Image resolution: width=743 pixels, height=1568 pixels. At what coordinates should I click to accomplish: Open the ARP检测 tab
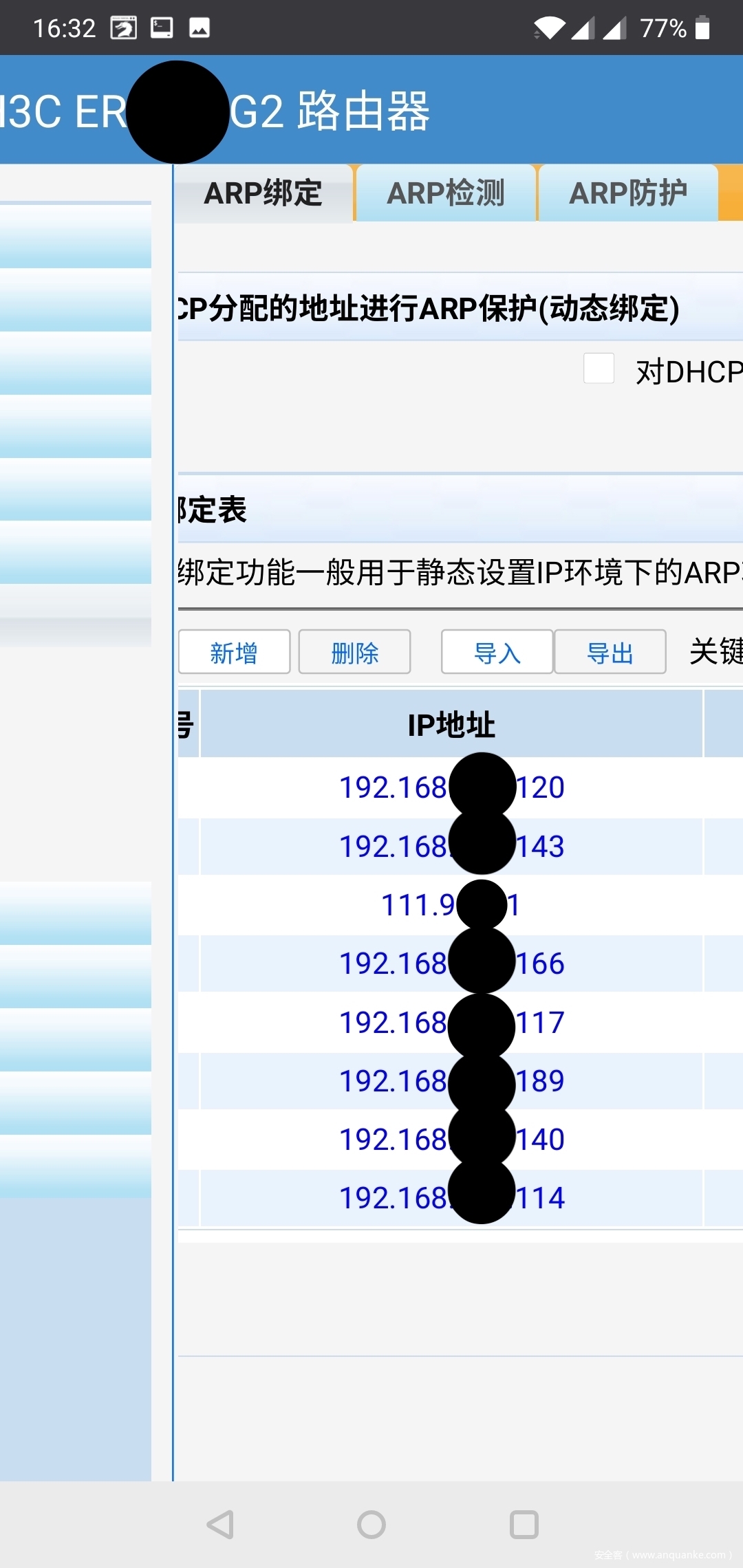[446, 193]
